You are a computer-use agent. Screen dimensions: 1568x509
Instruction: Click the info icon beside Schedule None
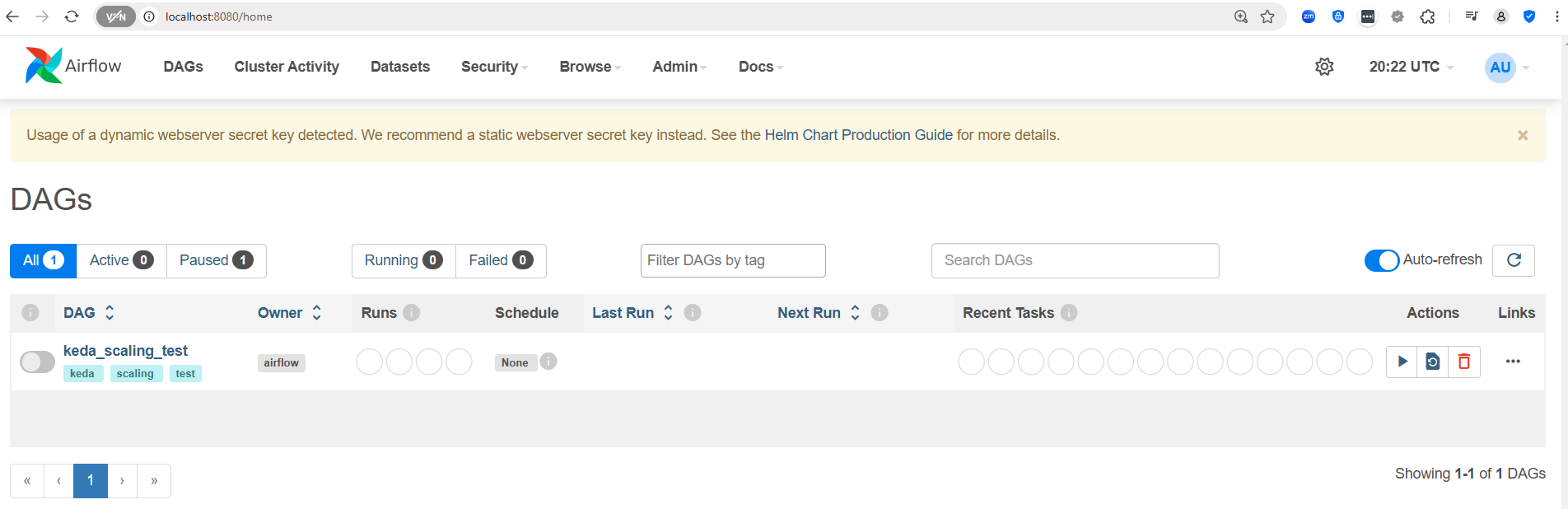click(548, 362)
